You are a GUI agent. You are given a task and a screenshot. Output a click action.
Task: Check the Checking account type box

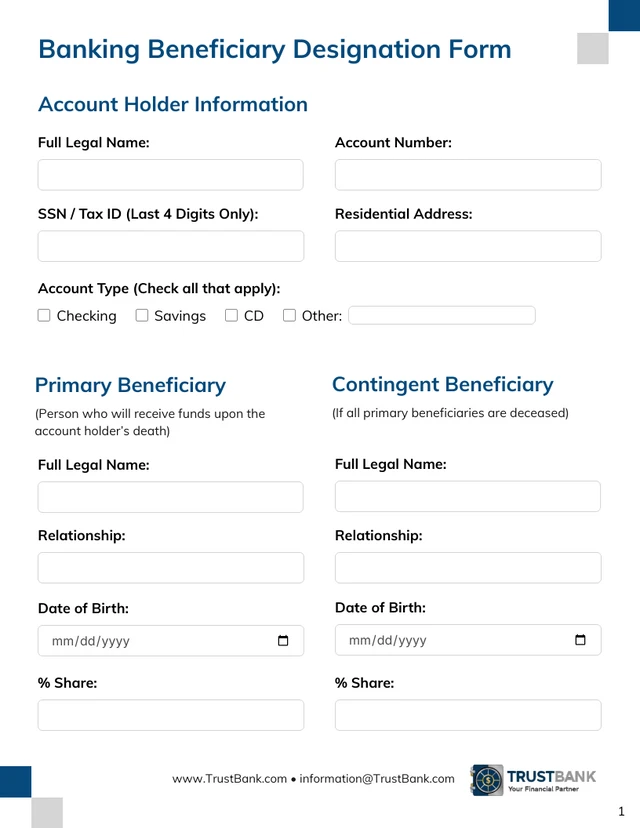click(44, 316)
